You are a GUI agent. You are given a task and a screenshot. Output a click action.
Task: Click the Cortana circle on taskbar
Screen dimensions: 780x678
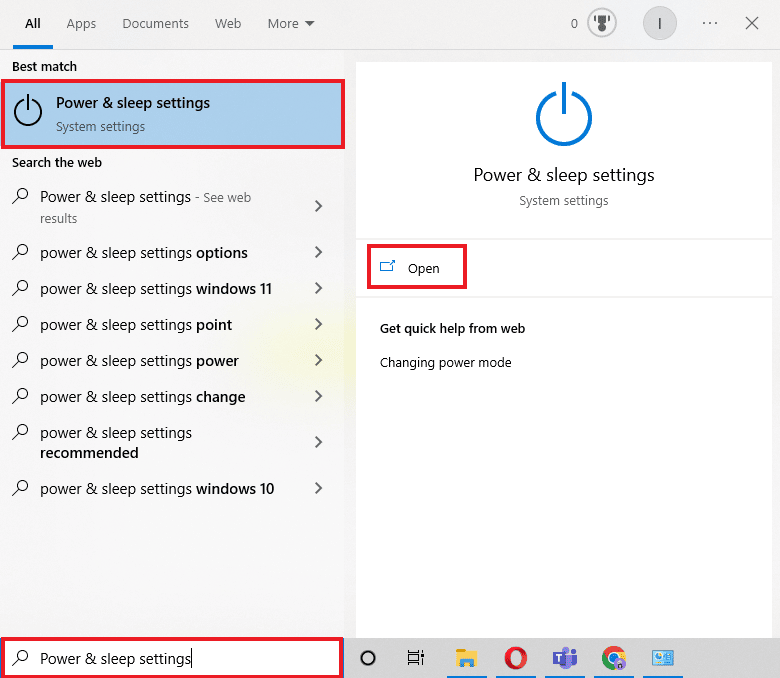[x=368, y=658]
